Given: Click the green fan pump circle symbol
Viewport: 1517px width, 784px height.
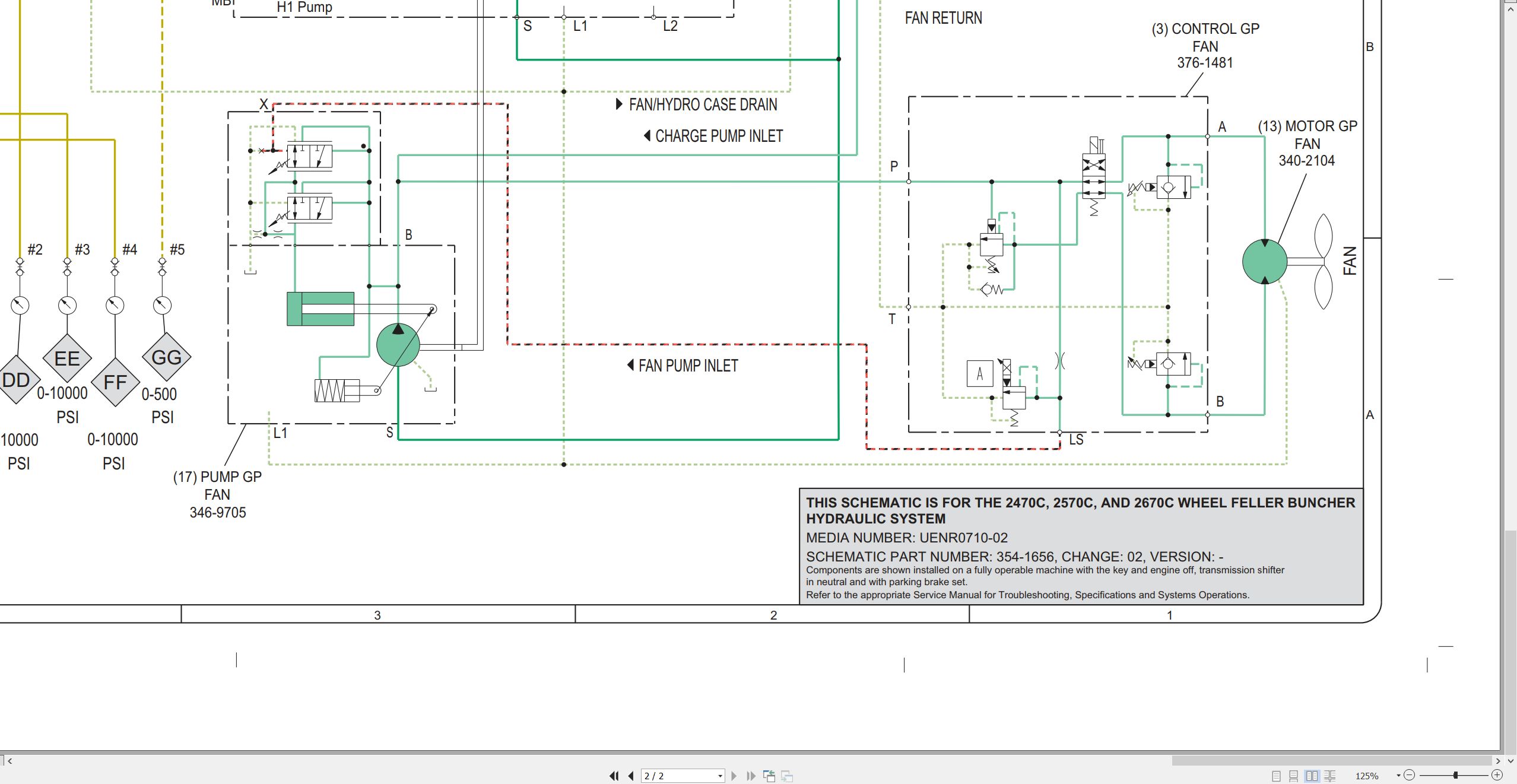Looking at the screenshot, I should click(398, 345).
